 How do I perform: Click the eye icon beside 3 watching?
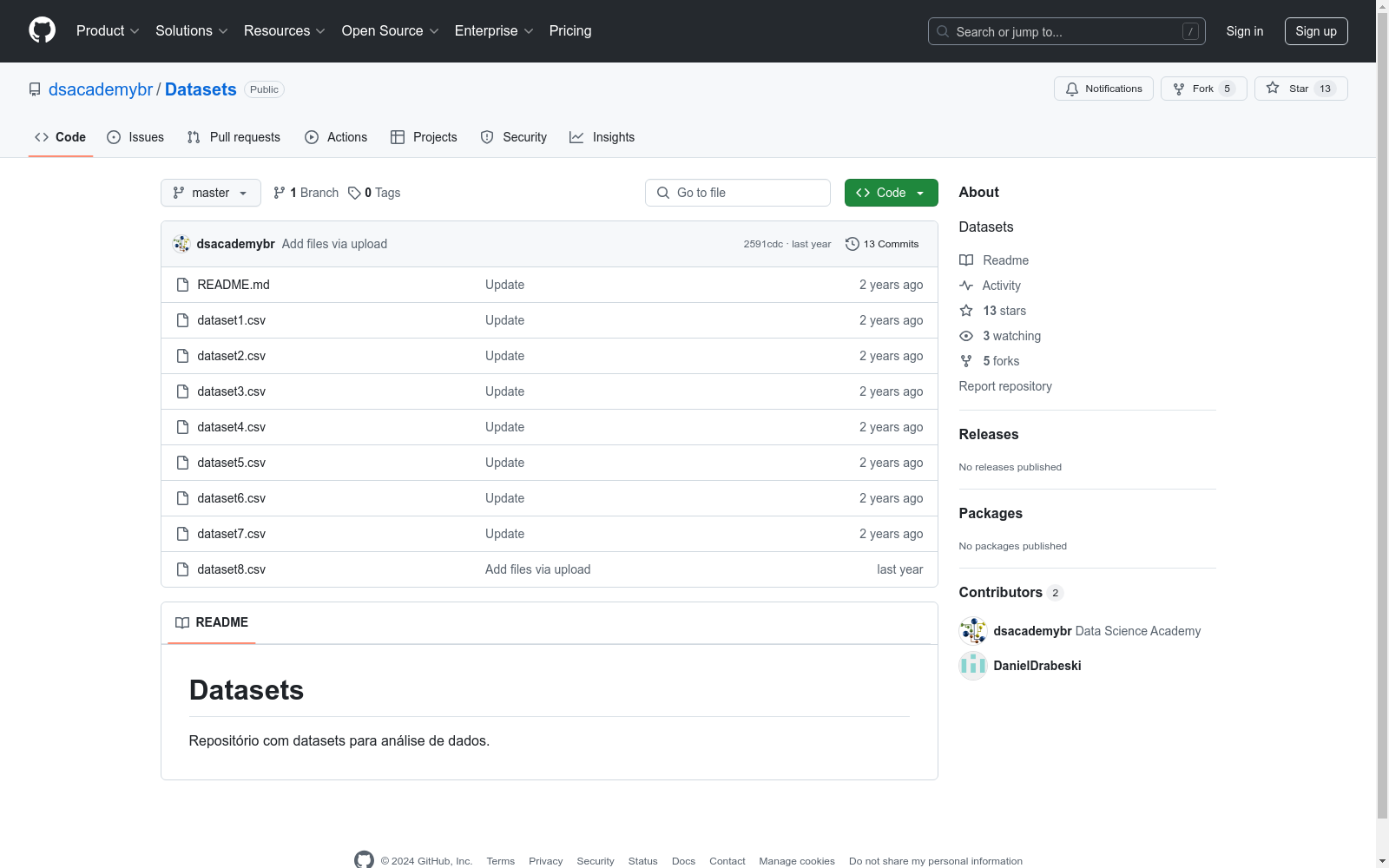[x=966, y=336]
